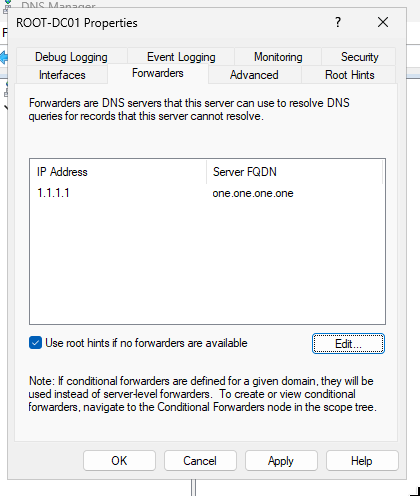Open the Debug Logging tab
Viewport: 420px width, 496px height.
pyautogui.click(x=71, y=57)
